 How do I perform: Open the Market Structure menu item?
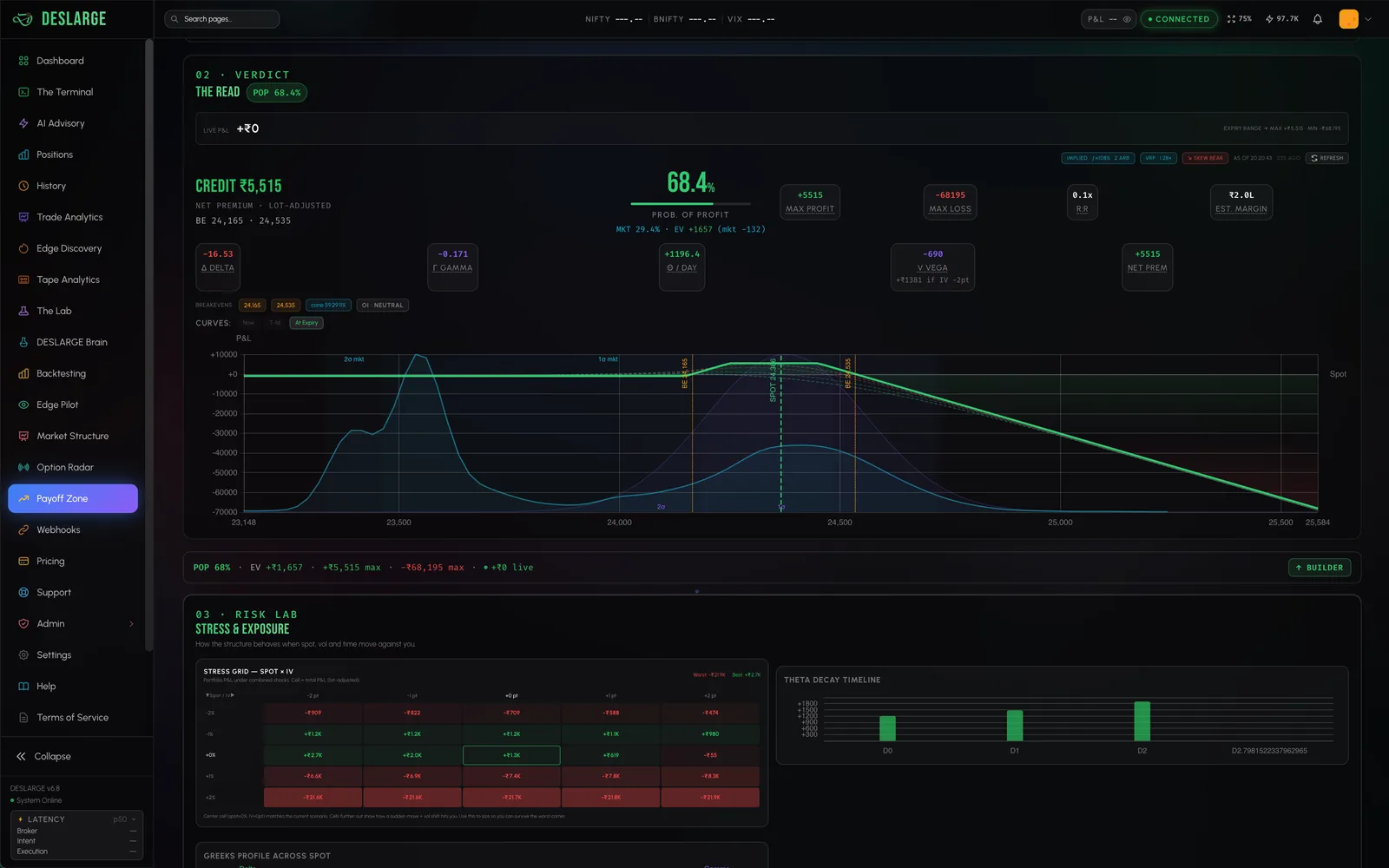(x=73, y=436)
